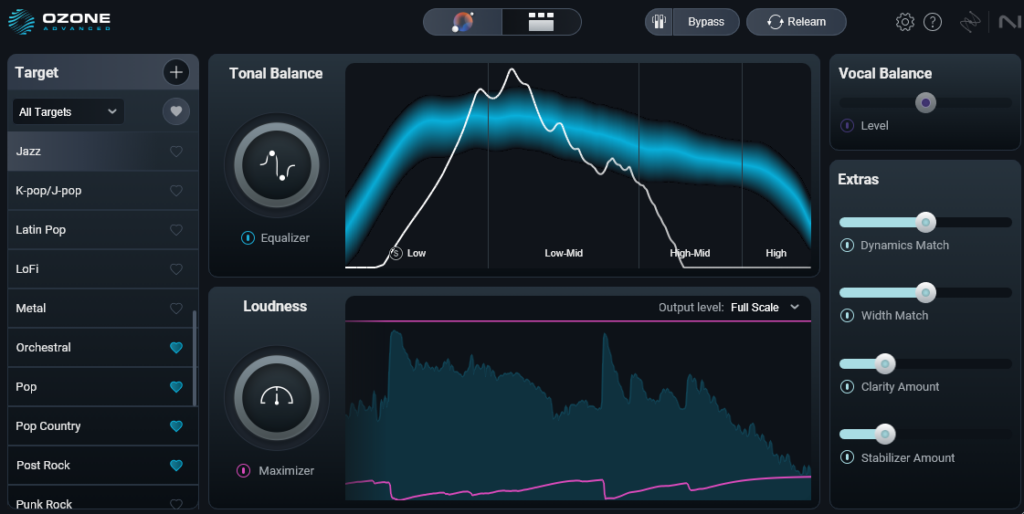Switch to the detailed modules view tab
The width and height of the screenshot is (1024, 514).
pos(541,22)
